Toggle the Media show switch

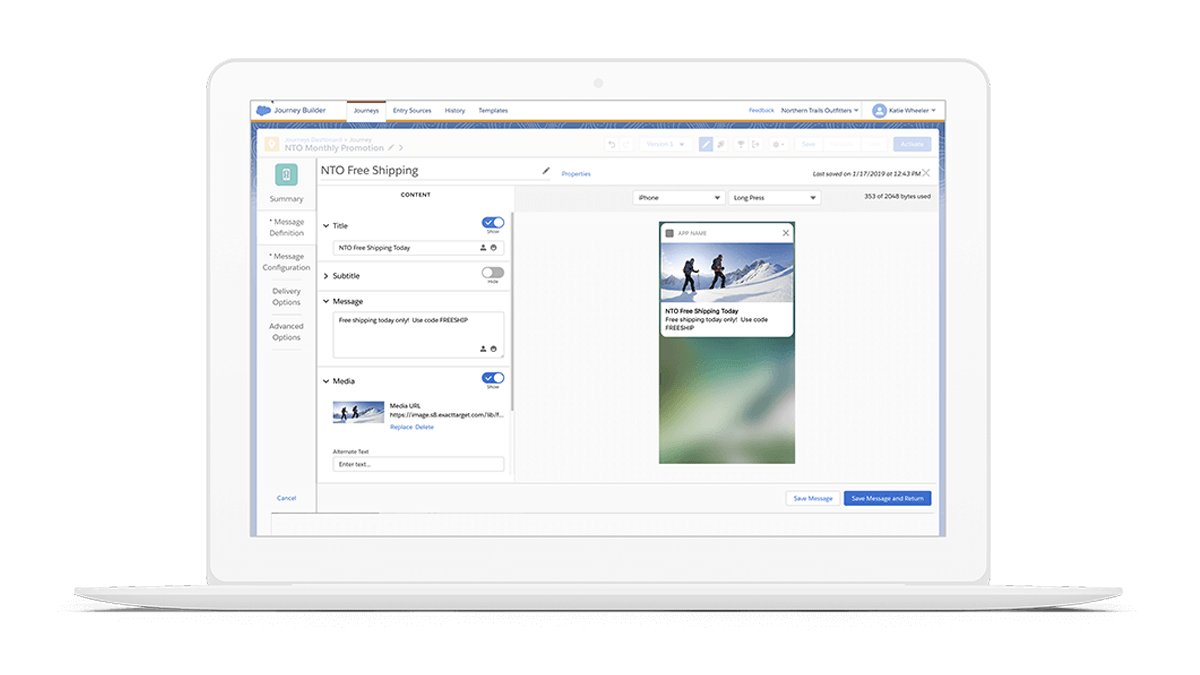(492, 378)
